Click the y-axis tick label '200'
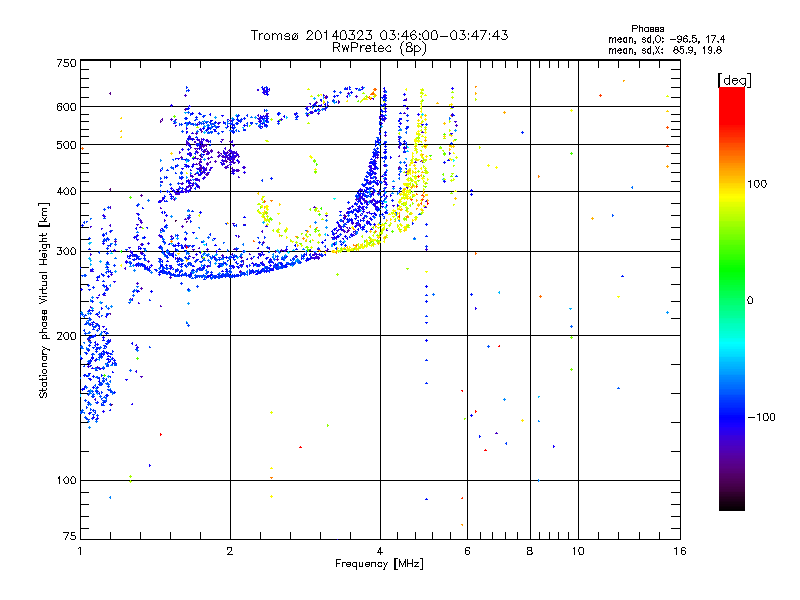Viewport: 800px width, 600px height. coord(66,336)
